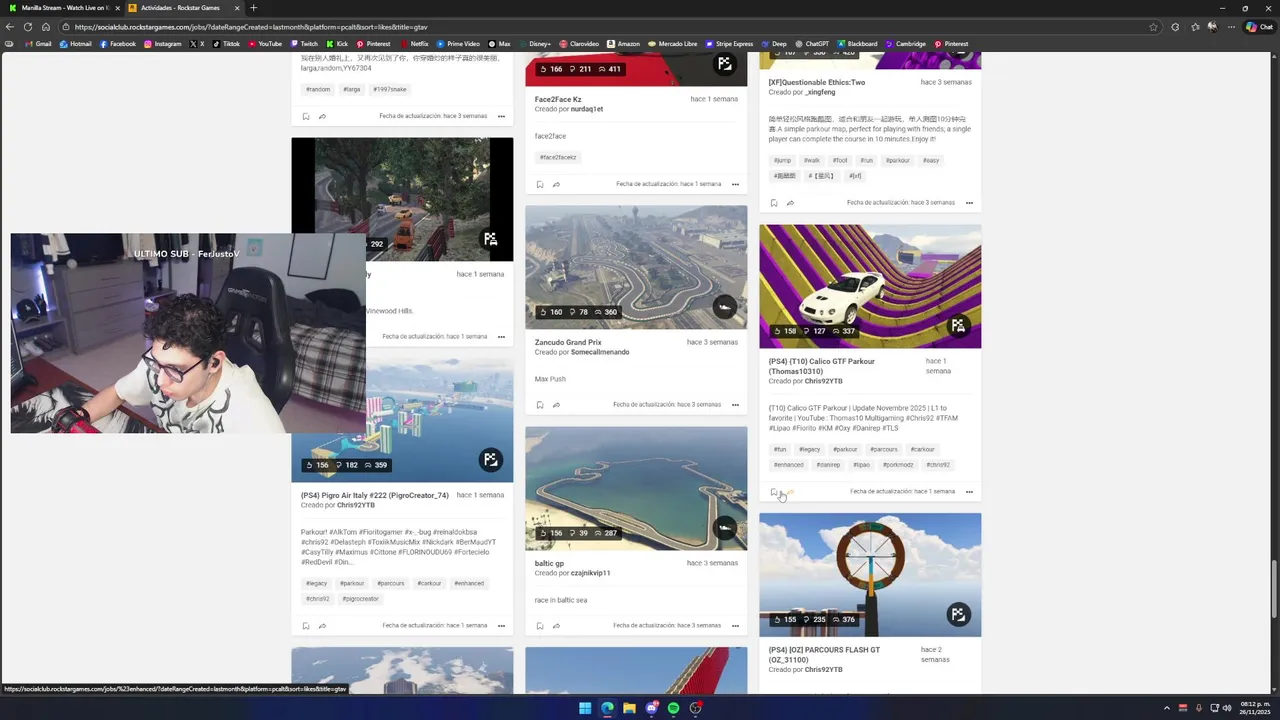Share the Questionable Ethics:Two job
This screenshot has width=1280, height=720.
click(790, 203)
